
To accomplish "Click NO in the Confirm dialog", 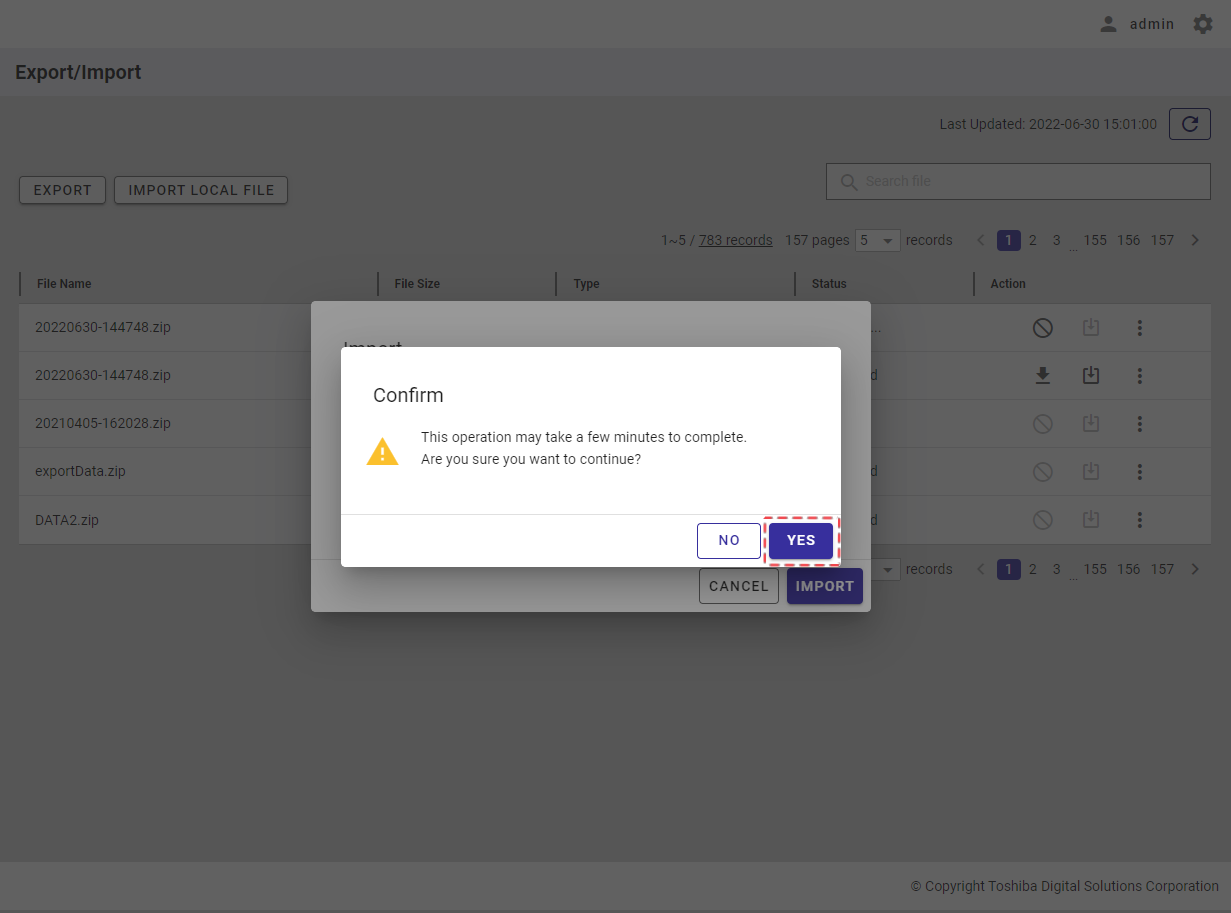I will pyautogui.click(x=729, y=540).
